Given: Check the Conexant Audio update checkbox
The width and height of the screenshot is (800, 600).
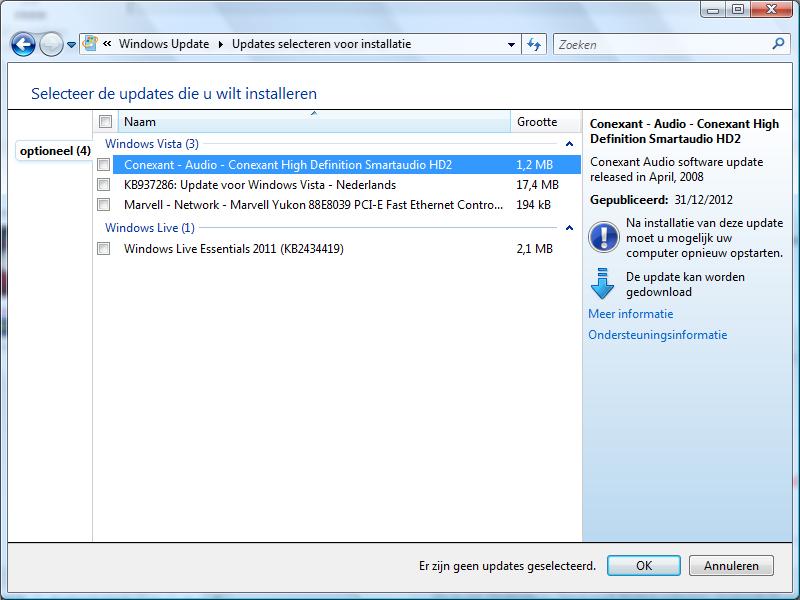Looking at the screenshot, I should [x=104, y=164].
